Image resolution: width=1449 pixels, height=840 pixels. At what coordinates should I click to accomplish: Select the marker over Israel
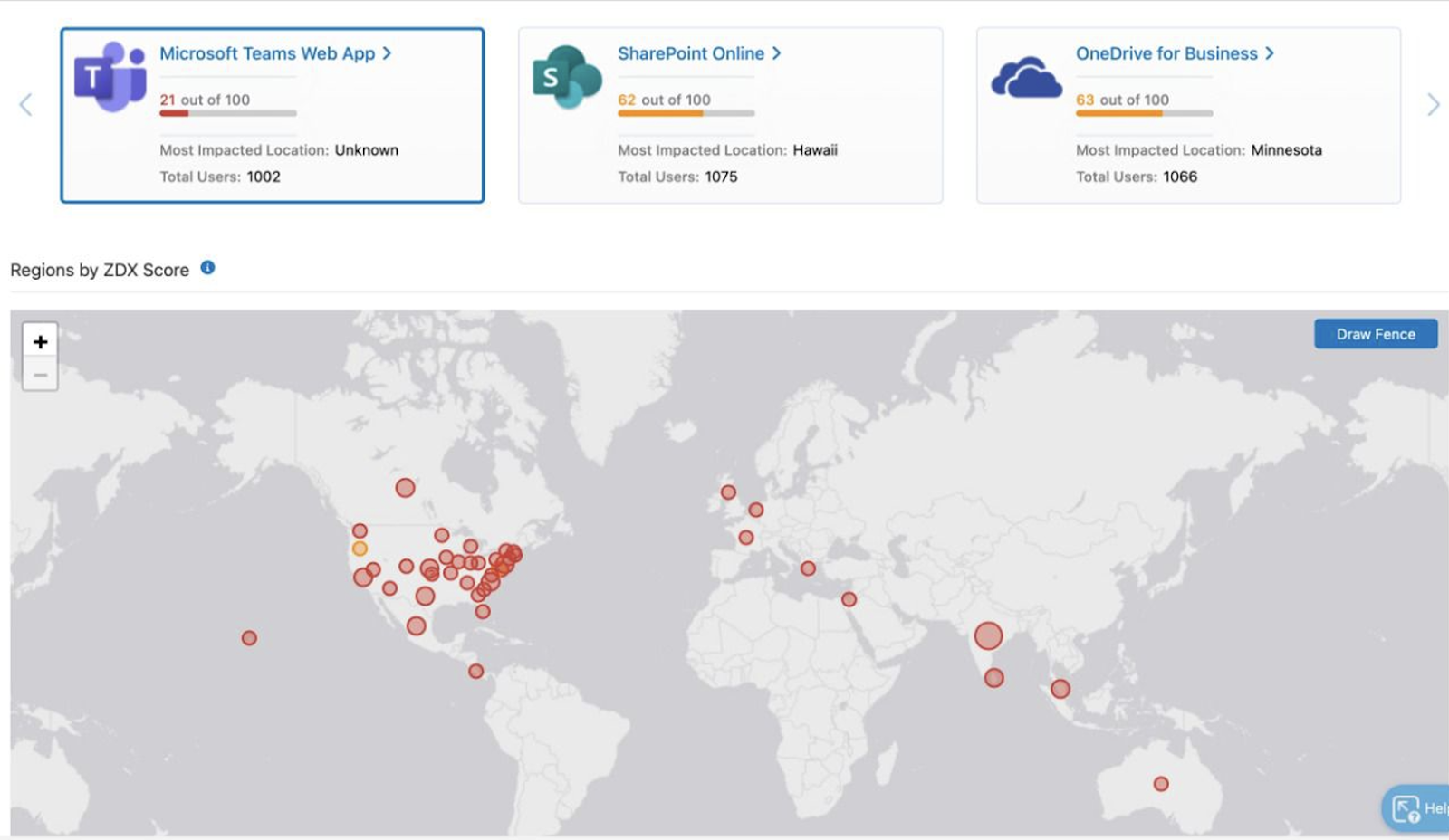[849, 599]
